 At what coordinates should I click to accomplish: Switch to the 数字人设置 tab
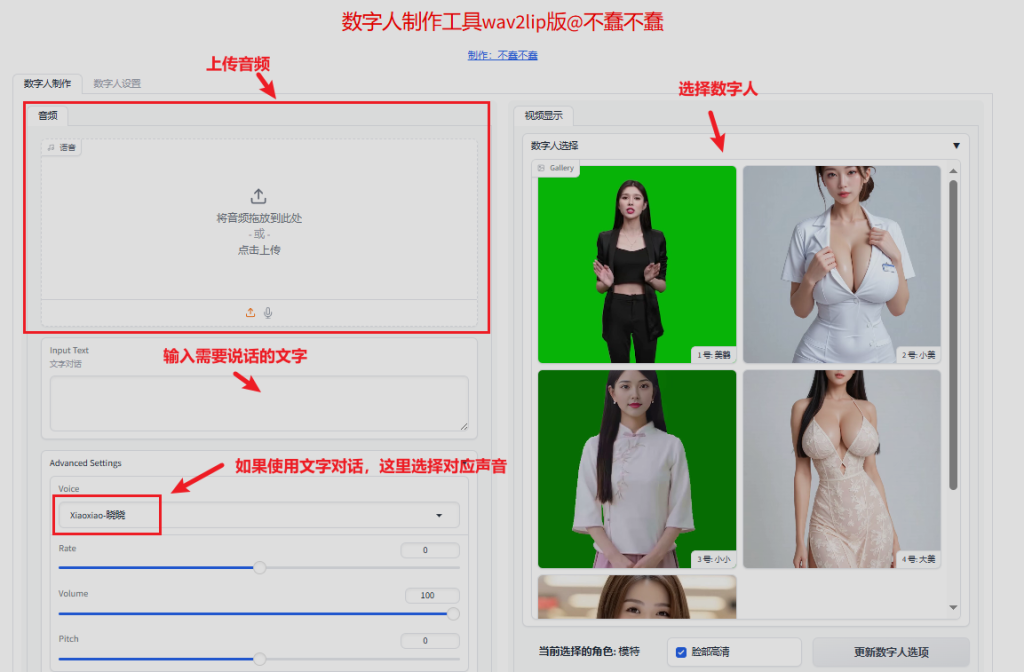pos(117,84)
